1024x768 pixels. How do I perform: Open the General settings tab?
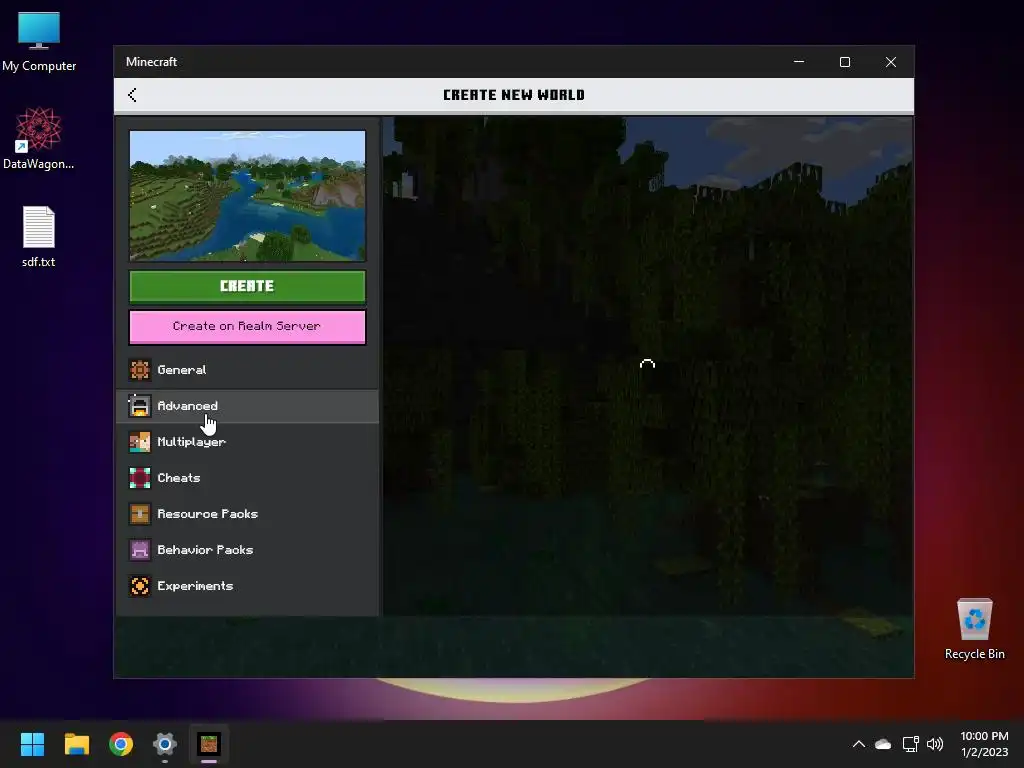(248, 370)
